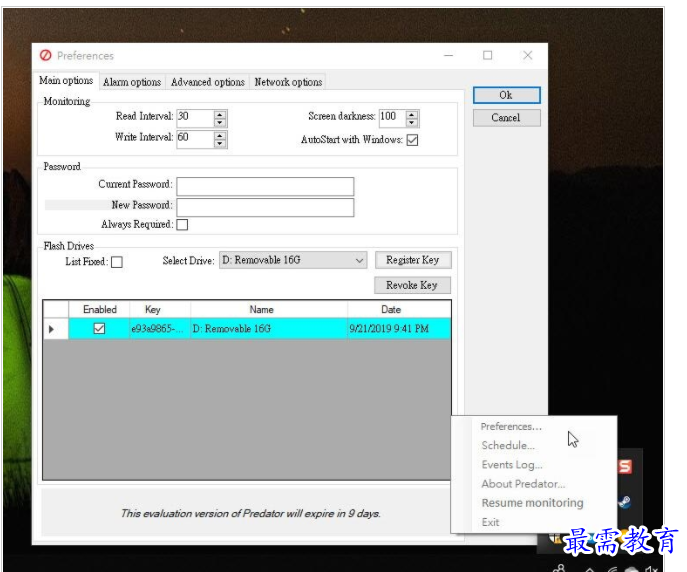Viewport: 687px width, 572px height.
Task: Open the Advanced options tab
Action: click(208, 82)
